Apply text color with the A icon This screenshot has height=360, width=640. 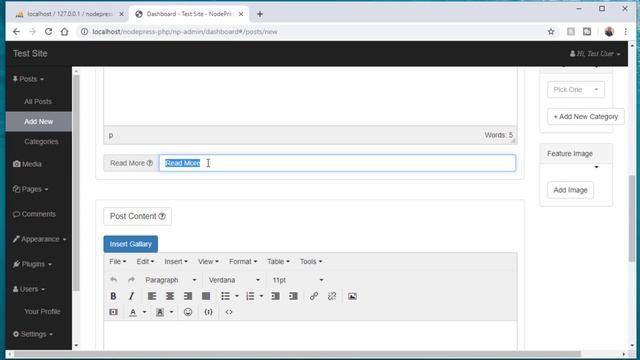pos(133,312)
